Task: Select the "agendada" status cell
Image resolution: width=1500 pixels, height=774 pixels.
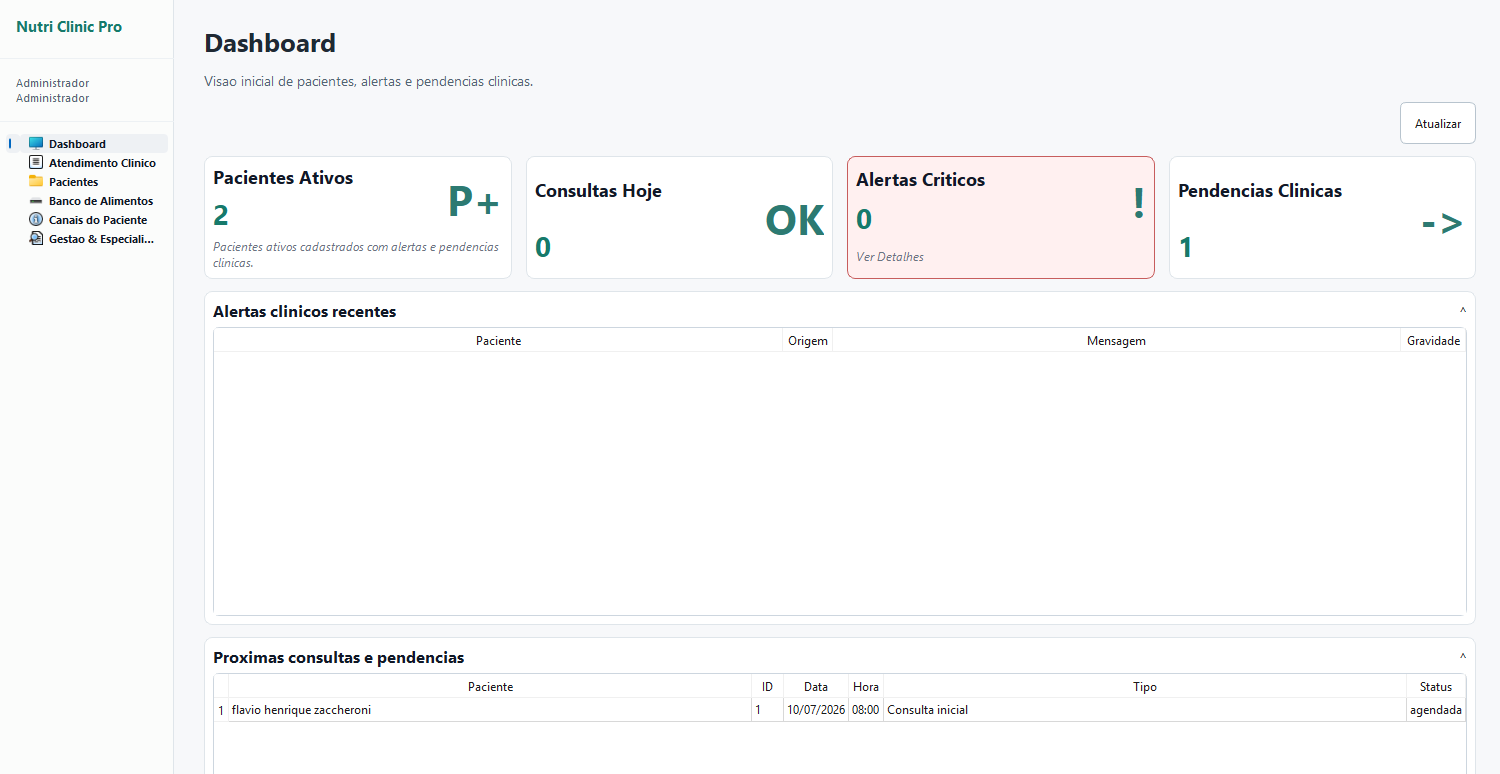Action: [1436, 710]
